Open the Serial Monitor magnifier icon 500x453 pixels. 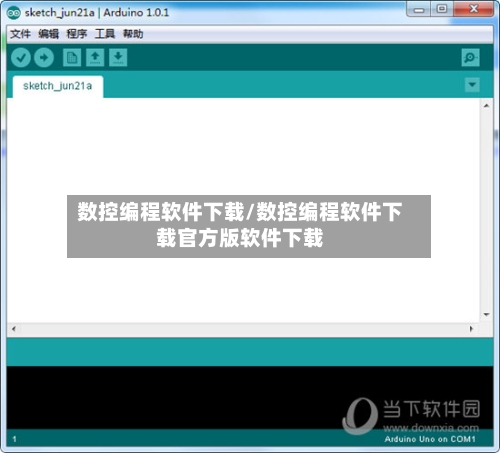tap(470, 58)
